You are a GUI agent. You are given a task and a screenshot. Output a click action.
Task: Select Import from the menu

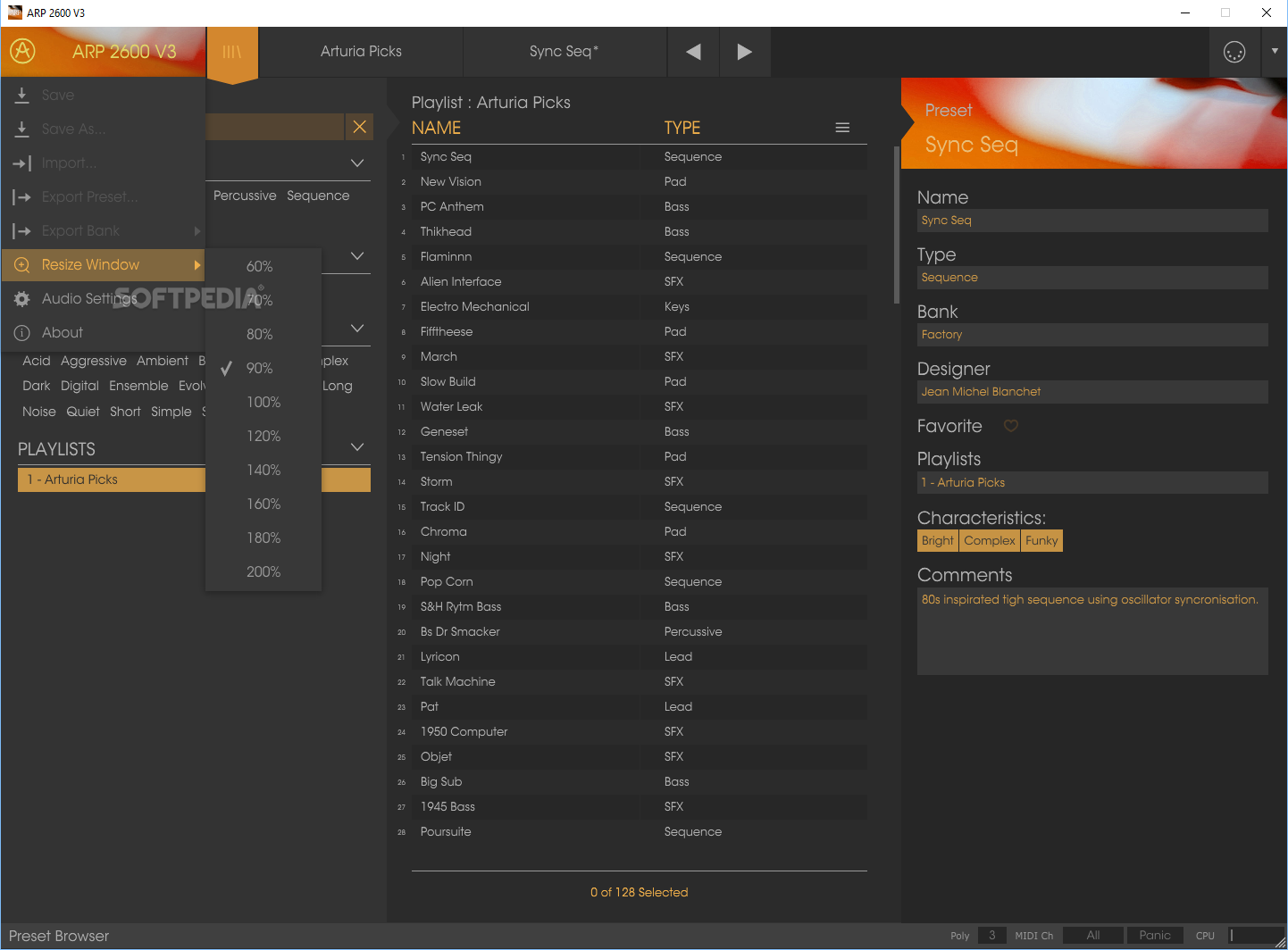click(x=103, y=162)
